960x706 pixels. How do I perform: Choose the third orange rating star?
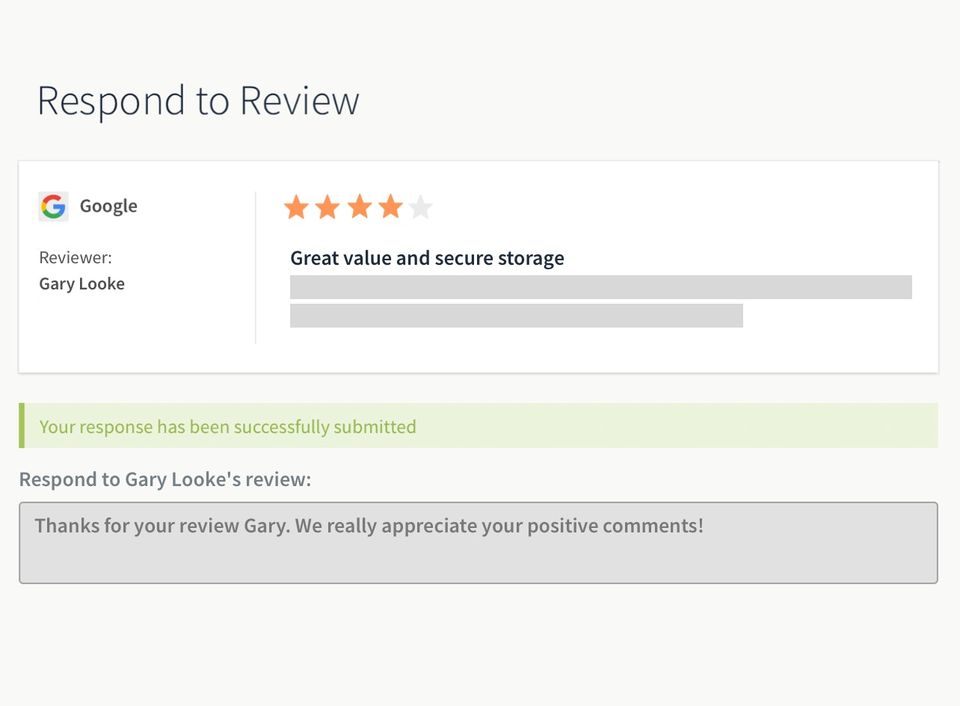tap(359, 207)
